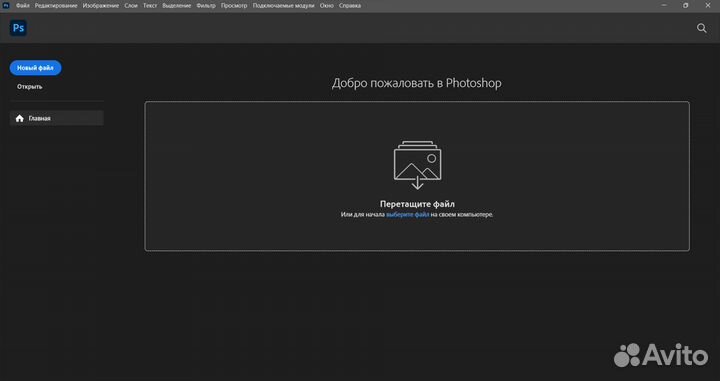
Task: Click the Открыть button
Action: (29, 86)
